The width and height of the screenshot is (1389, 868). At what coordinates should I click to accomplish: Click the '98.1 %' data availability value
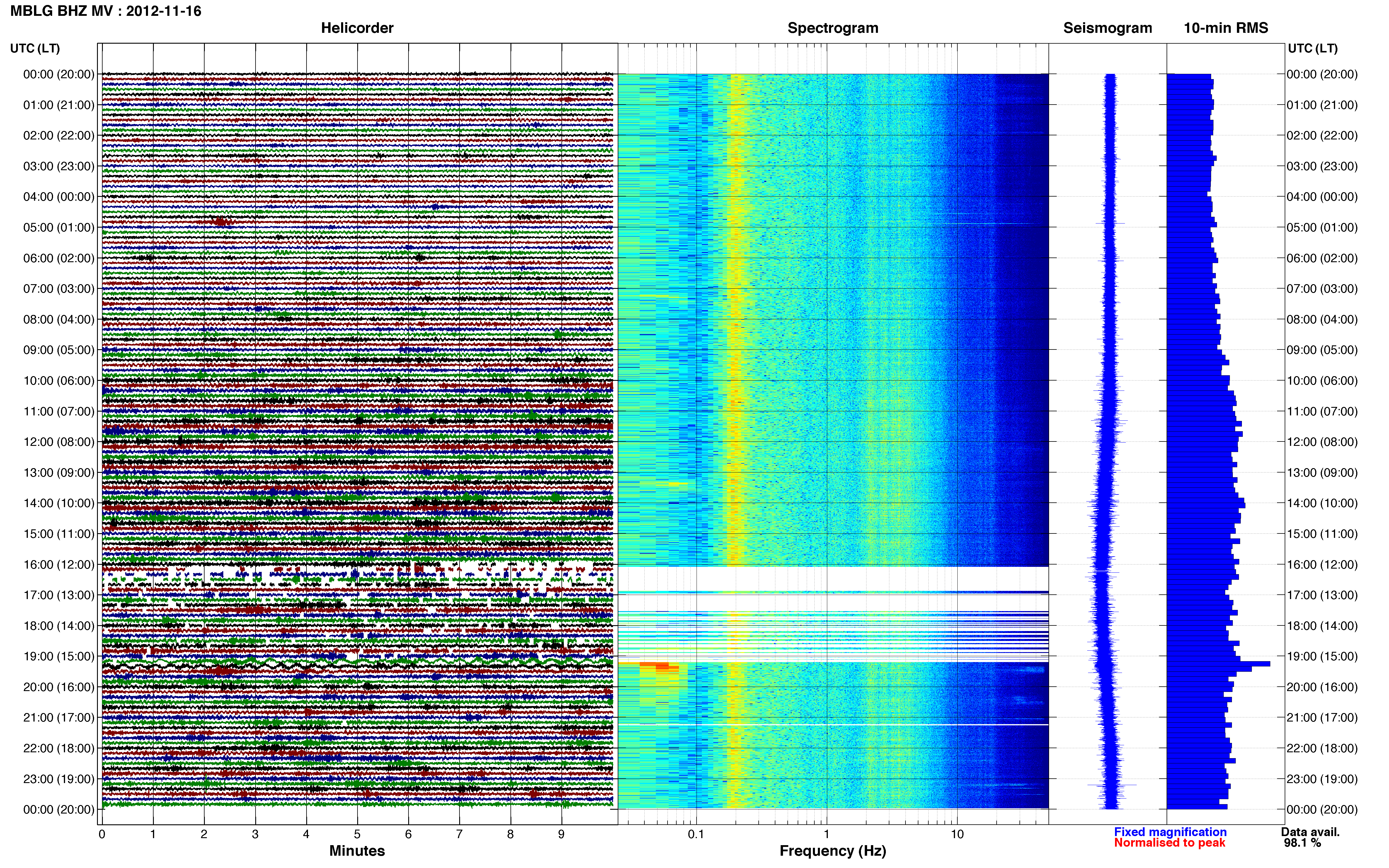point(1302,843)
